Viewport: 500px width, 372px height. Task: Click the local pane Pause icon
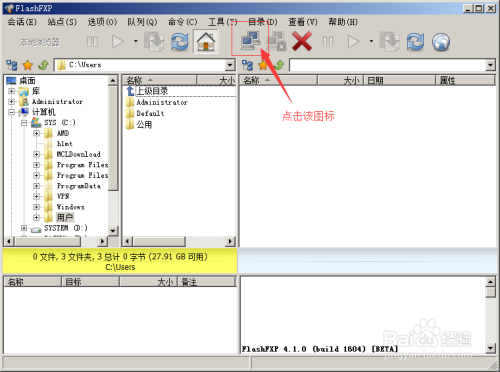click(92, 42)
